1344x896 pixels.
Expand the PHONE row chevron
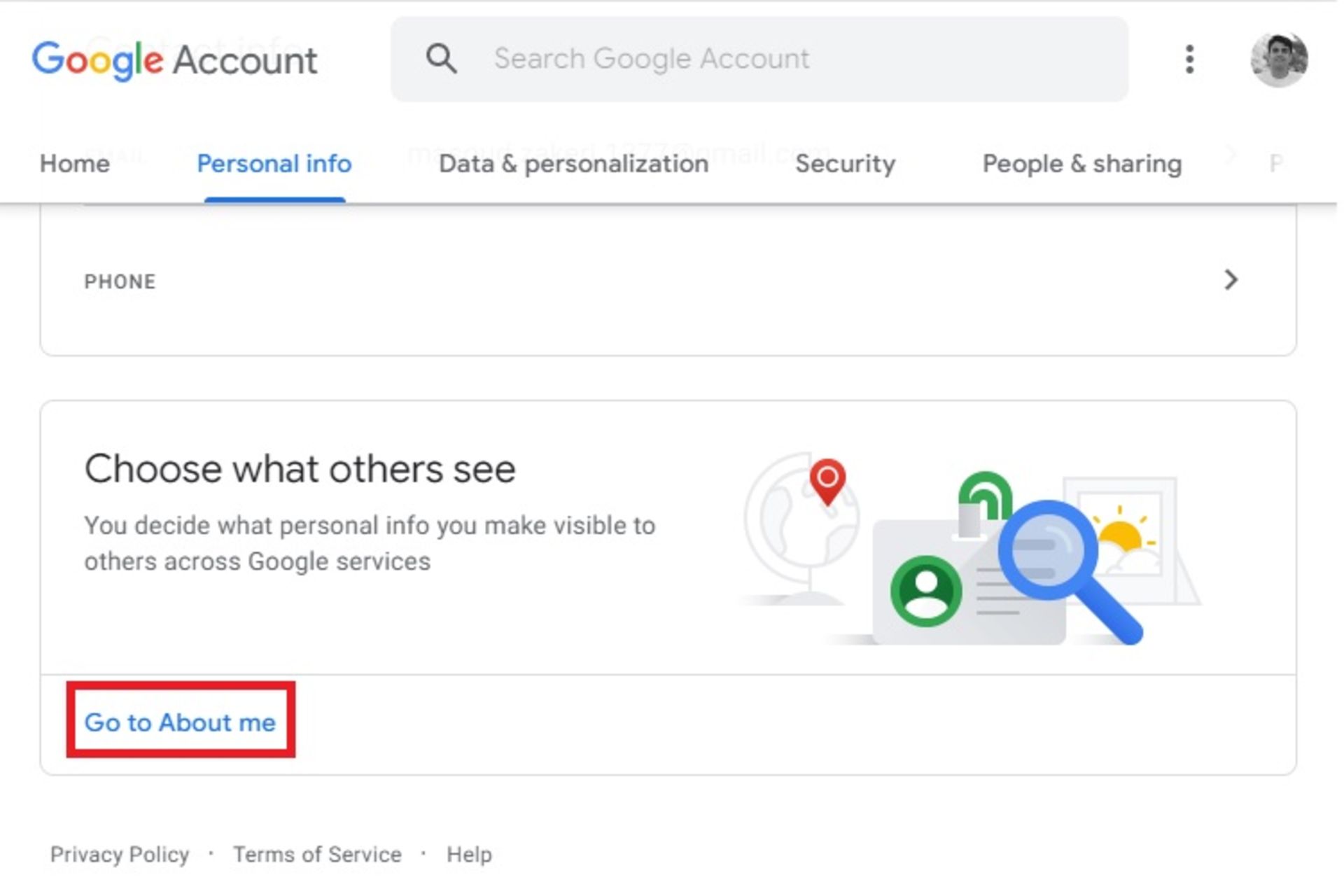pos(1231,280)
